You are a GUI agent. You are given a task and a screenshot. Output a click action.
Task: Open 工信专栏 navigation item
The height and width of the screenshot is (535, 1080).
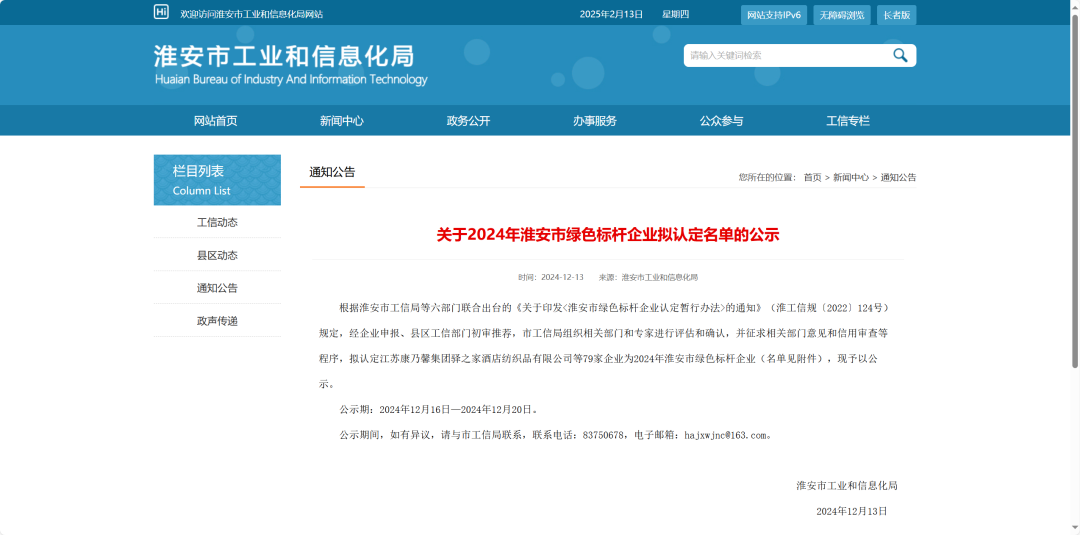click(x=848, y=121)
